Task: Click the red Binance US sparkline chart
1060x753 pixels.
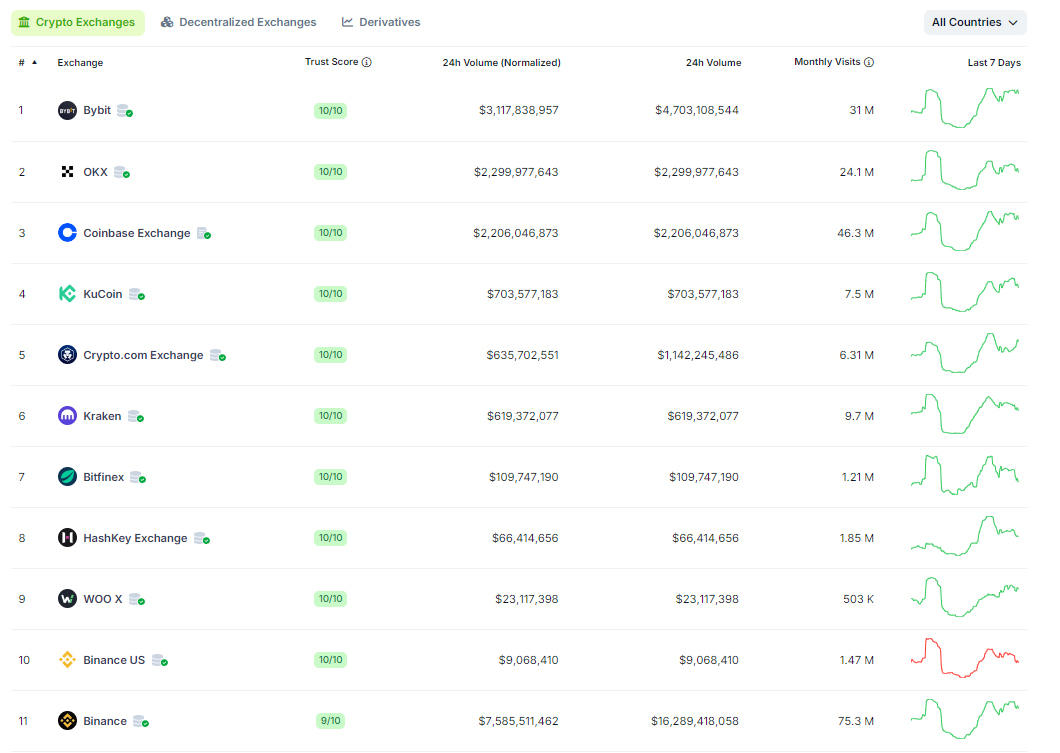Action: 965,658
